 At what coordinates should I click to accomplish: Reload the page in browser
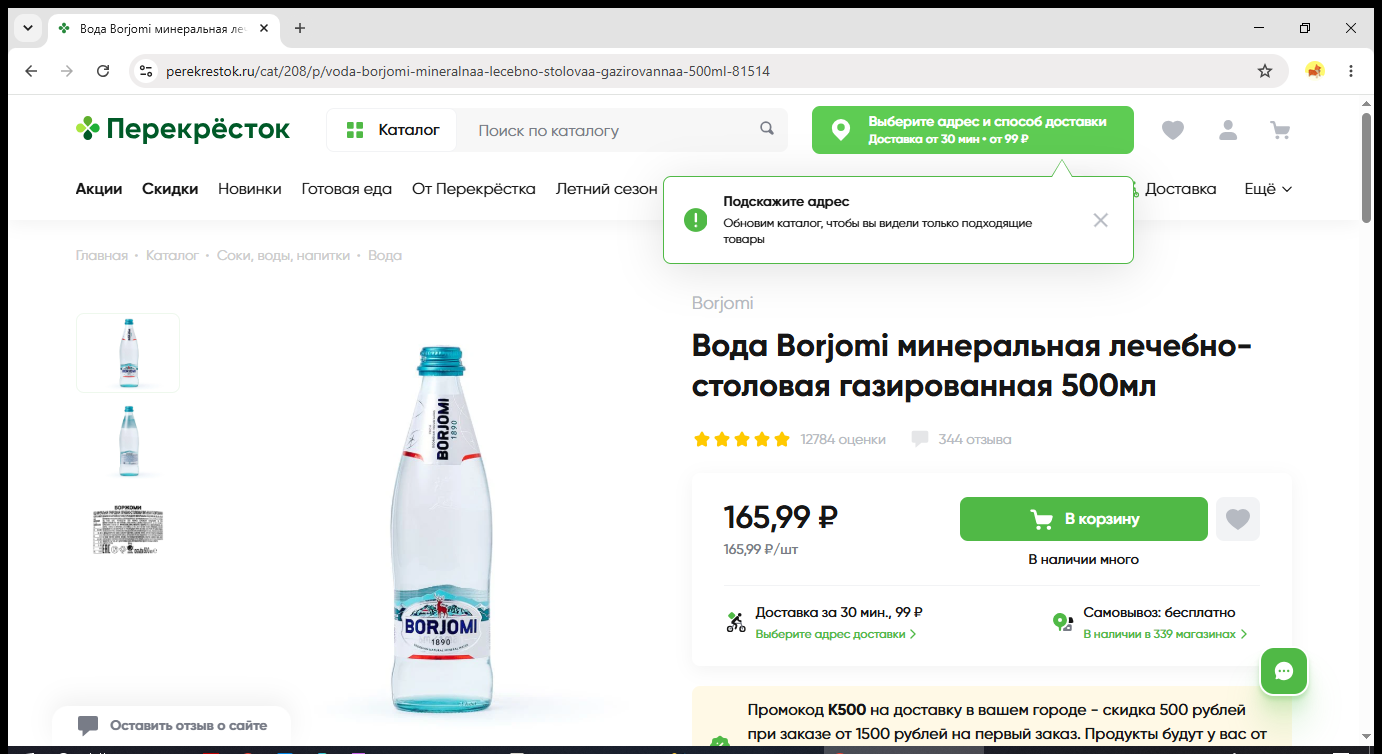pyautogui.click(x=103, y=71)
